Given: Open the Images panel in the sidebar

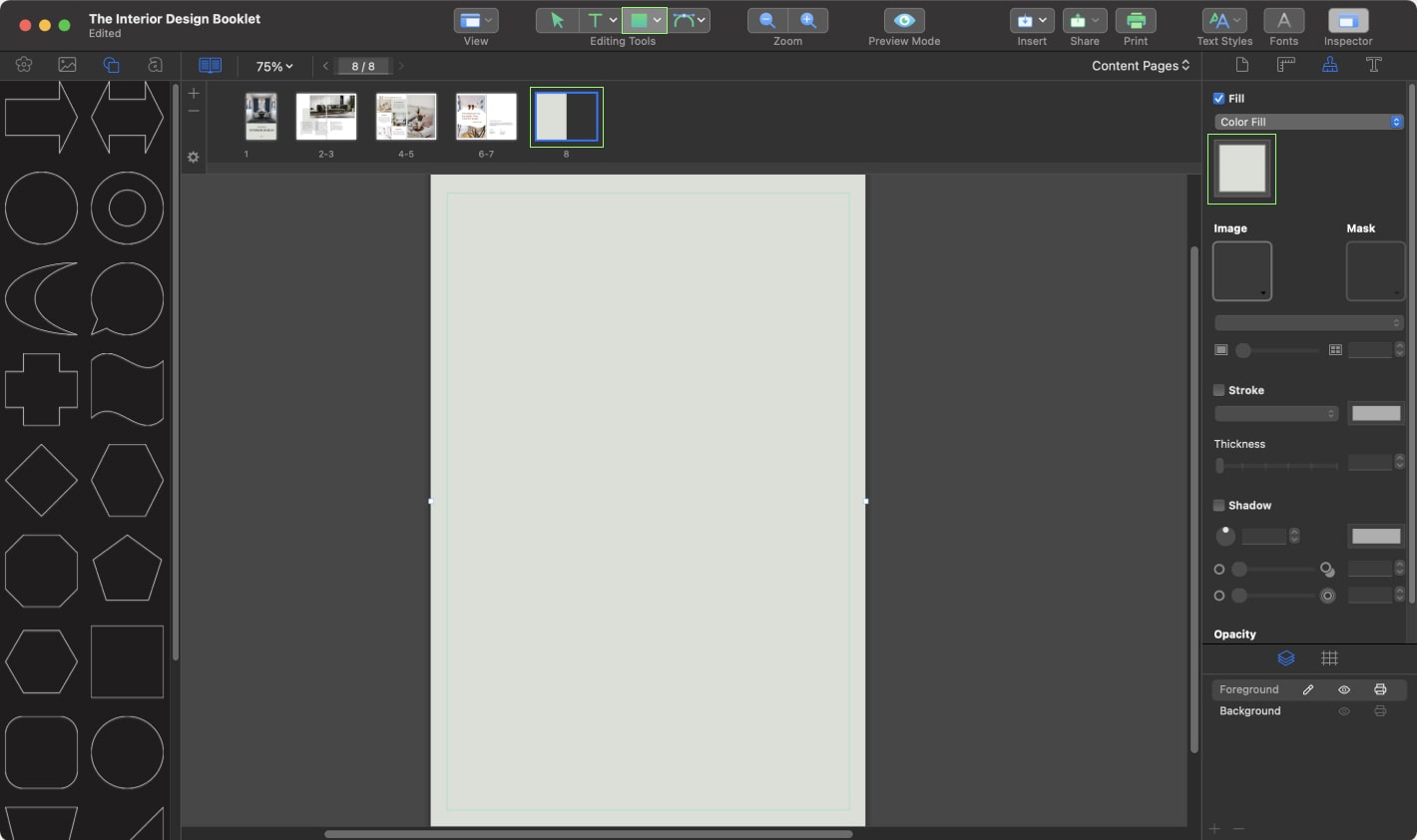Looking at the screenshot, I should click(x=66, y=65).
